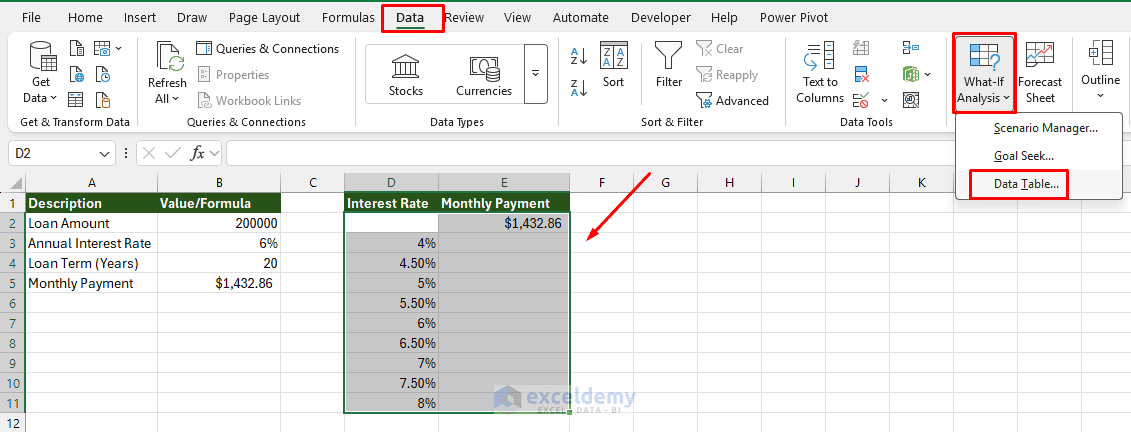Create a Forecast Sheet
The width and height of the screenshot is (1131, 432).
click(x=1040, y=73)
